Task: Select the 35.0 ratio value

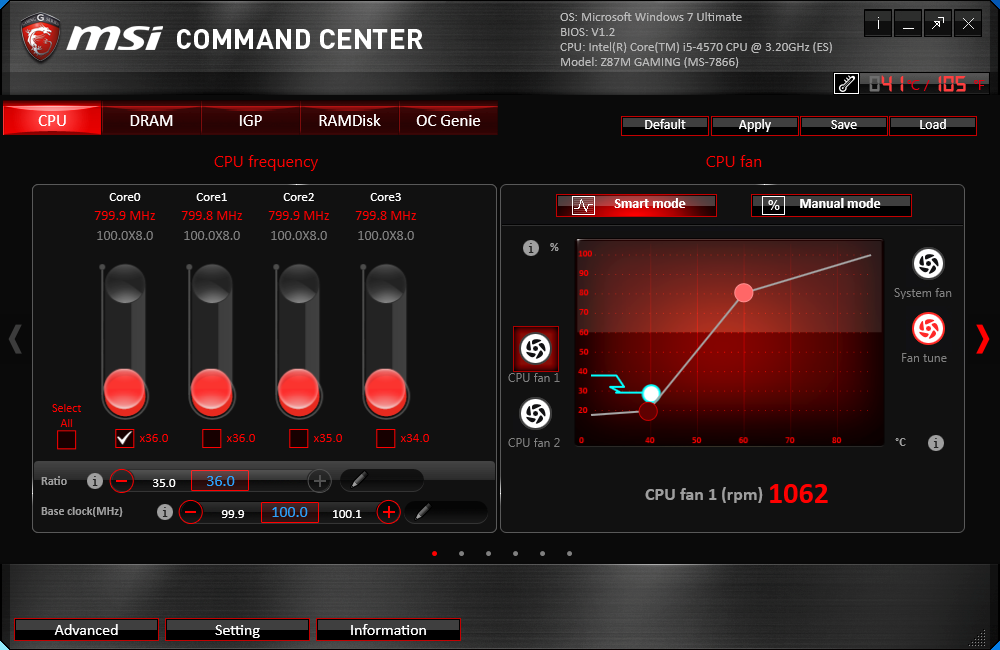Action: (x=164, y=483)
